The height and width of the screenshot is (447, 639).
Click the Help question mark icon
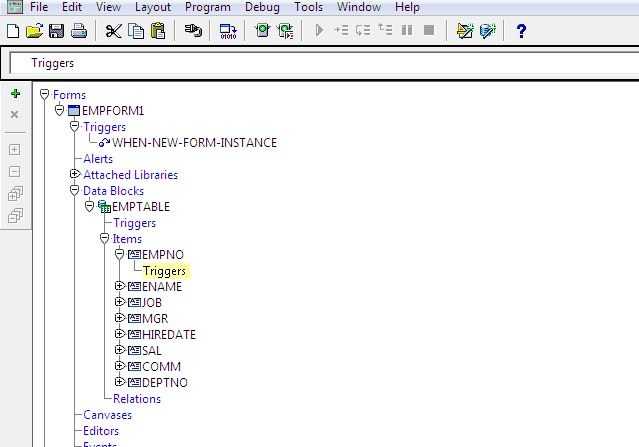(x=521, y=31)
